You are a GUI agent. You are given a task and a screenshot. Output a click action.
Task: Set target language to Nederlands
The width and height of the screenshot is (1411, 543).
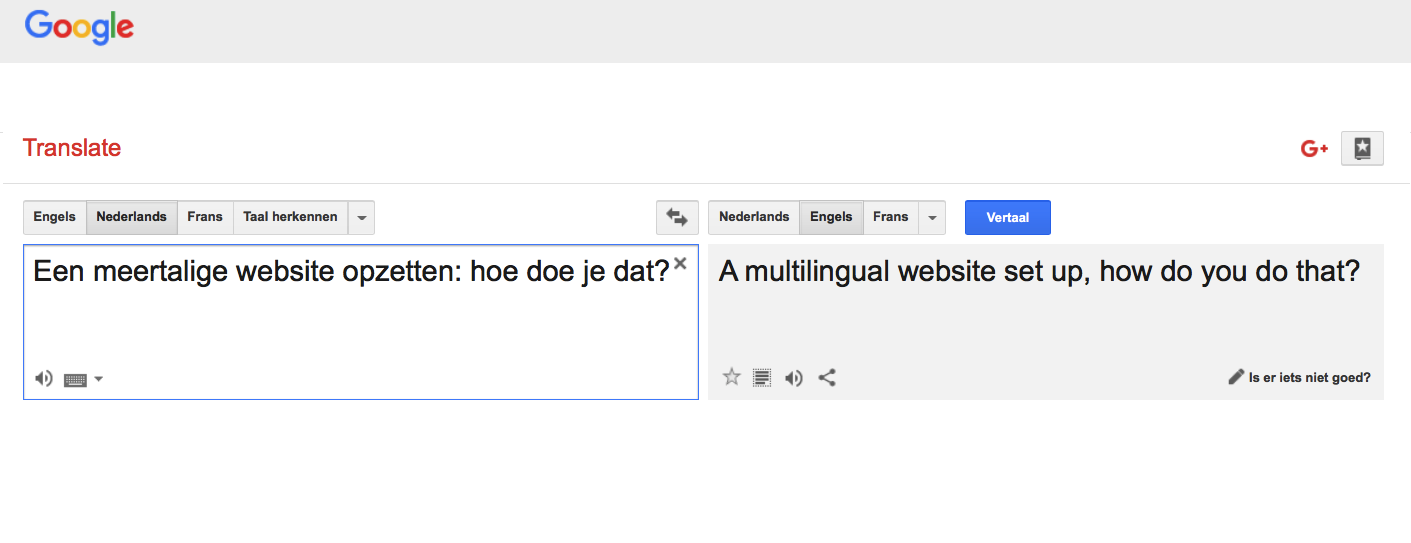[754, 217]
